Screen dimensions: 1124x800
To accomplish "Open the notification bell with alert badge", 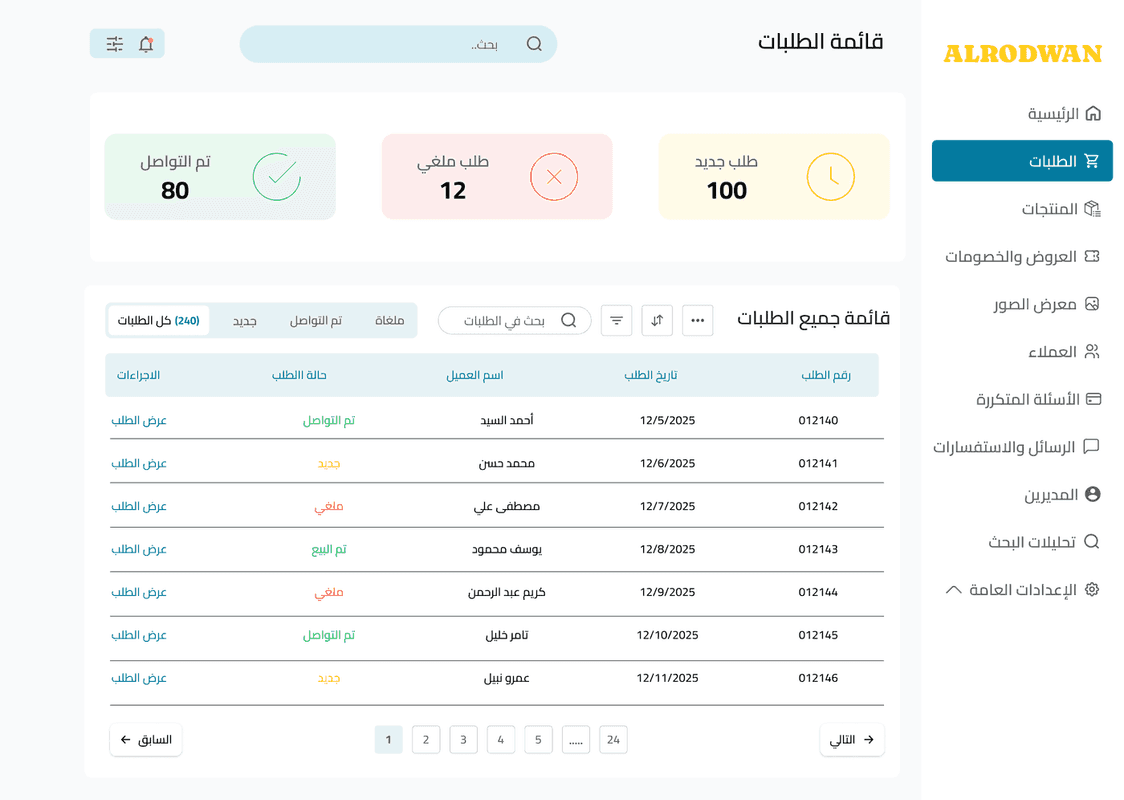I will (x=145, y=44).
